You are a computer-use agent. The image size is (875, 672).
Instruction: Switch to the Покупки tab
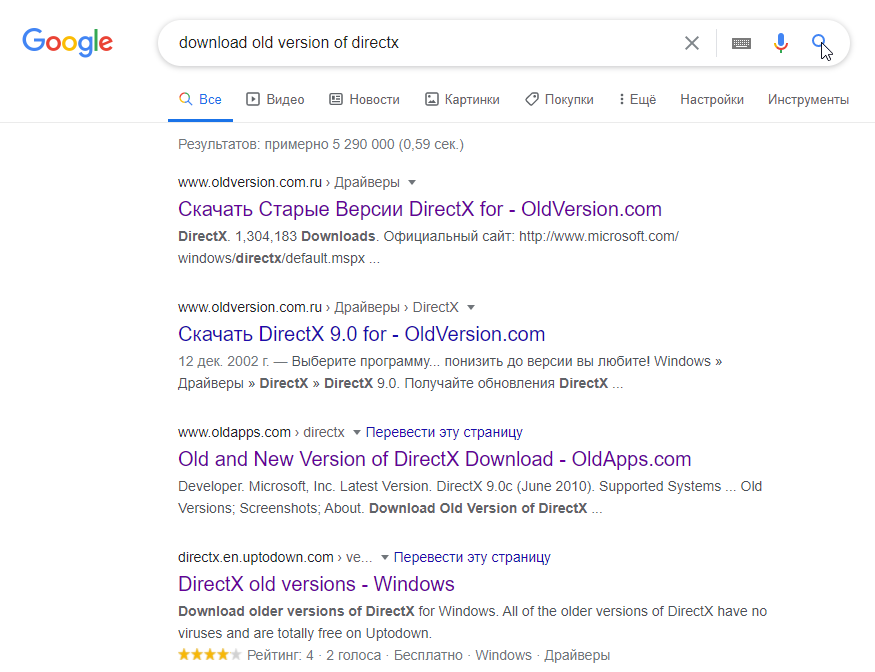pos(559,99)
